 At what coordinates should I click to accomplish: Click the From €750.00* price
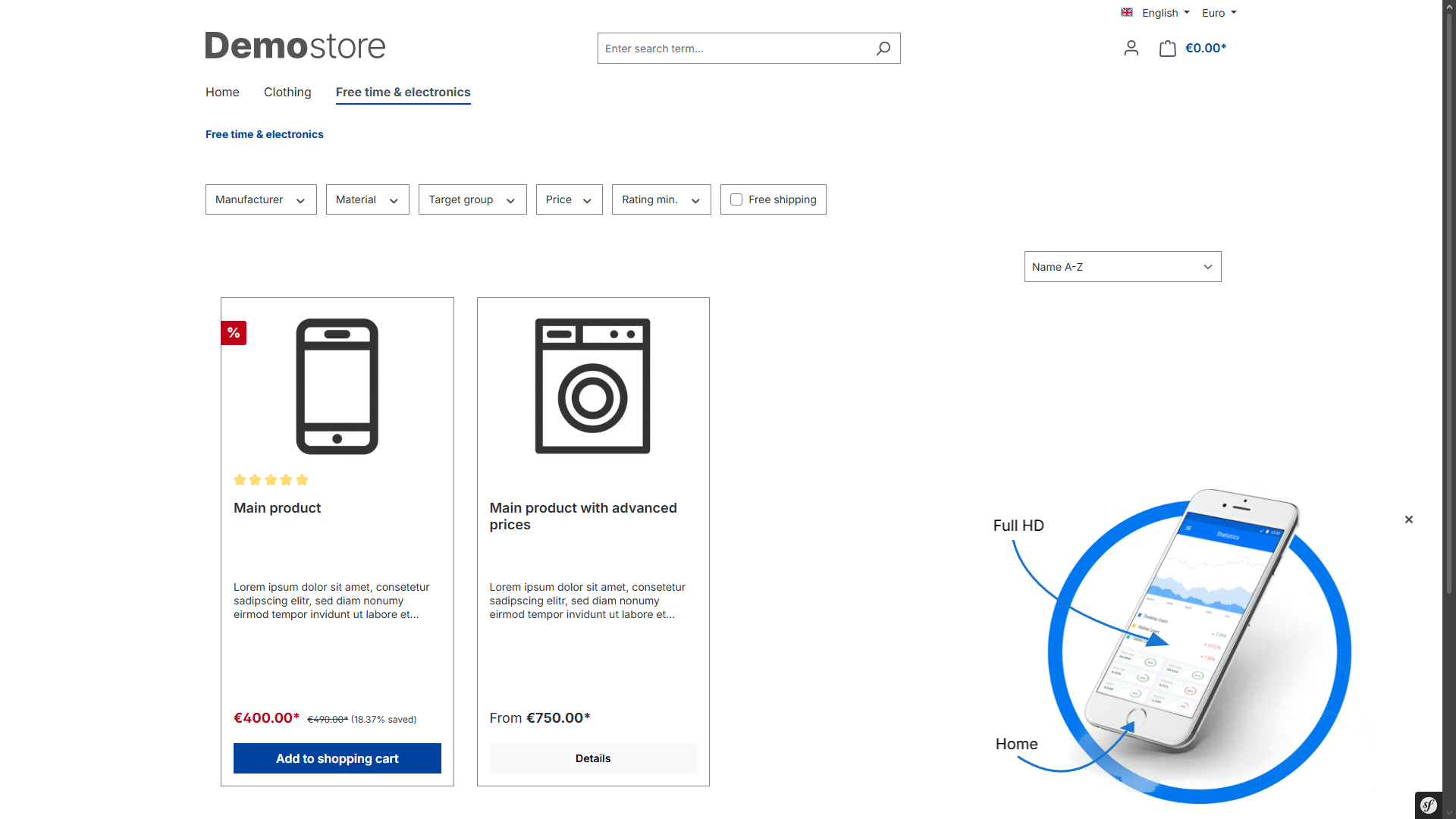pyautogui.click(x=540, y=718)
